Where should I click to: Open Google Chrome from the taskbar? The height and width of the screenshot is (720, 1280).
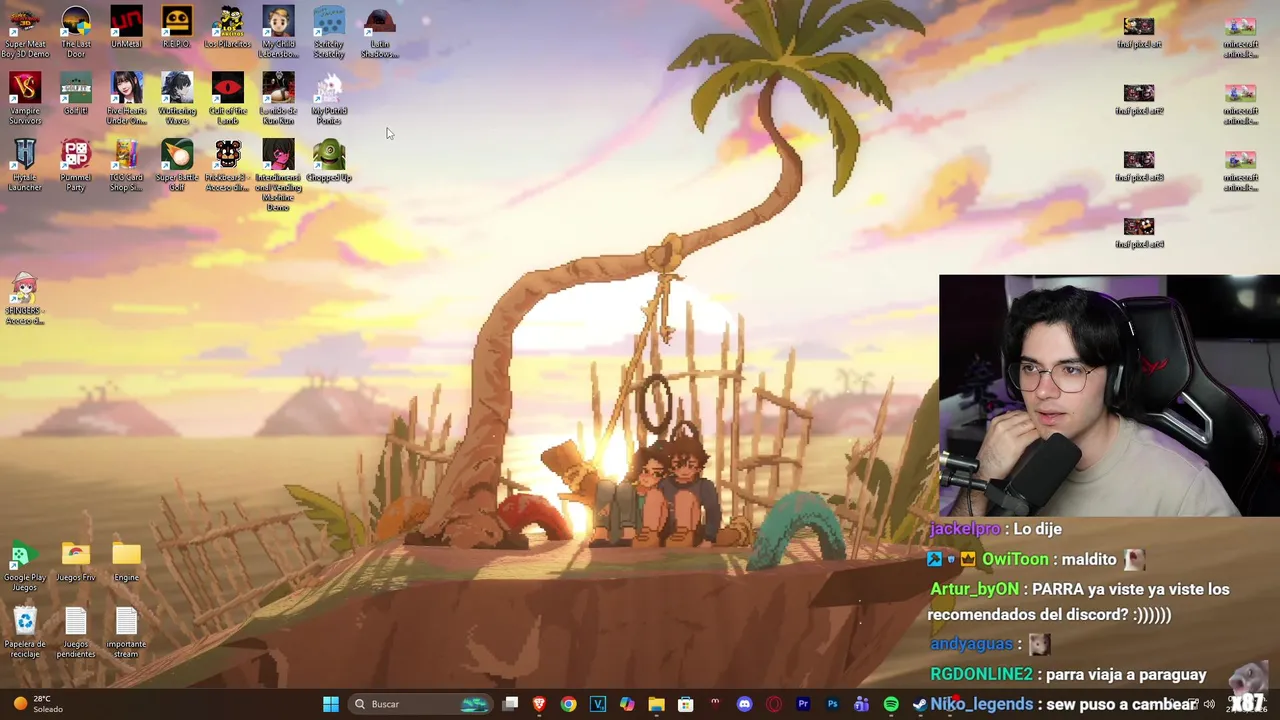568,704
